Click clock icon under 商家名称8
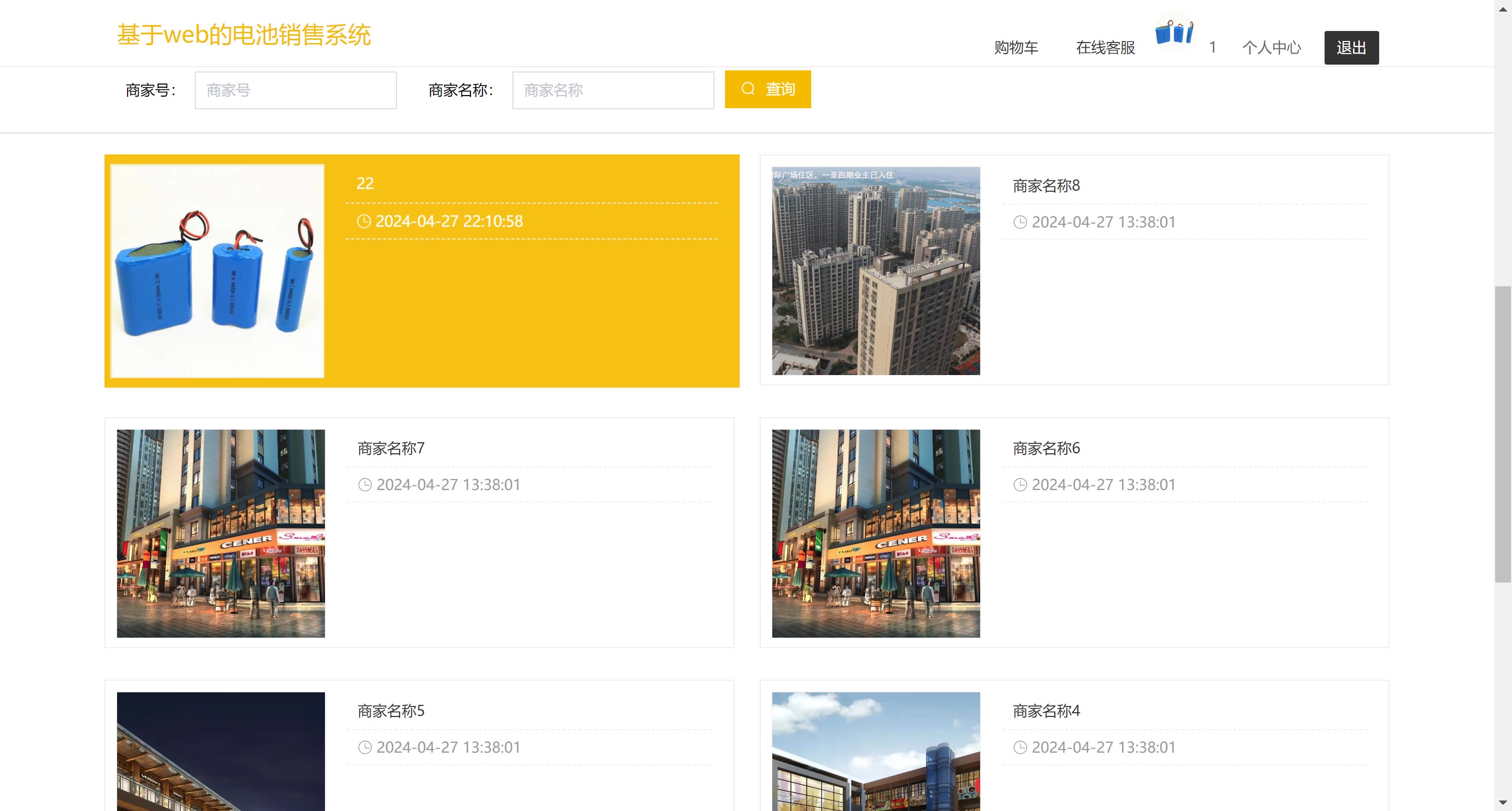Screen dimensions: 1512x811 point(1020,222)
